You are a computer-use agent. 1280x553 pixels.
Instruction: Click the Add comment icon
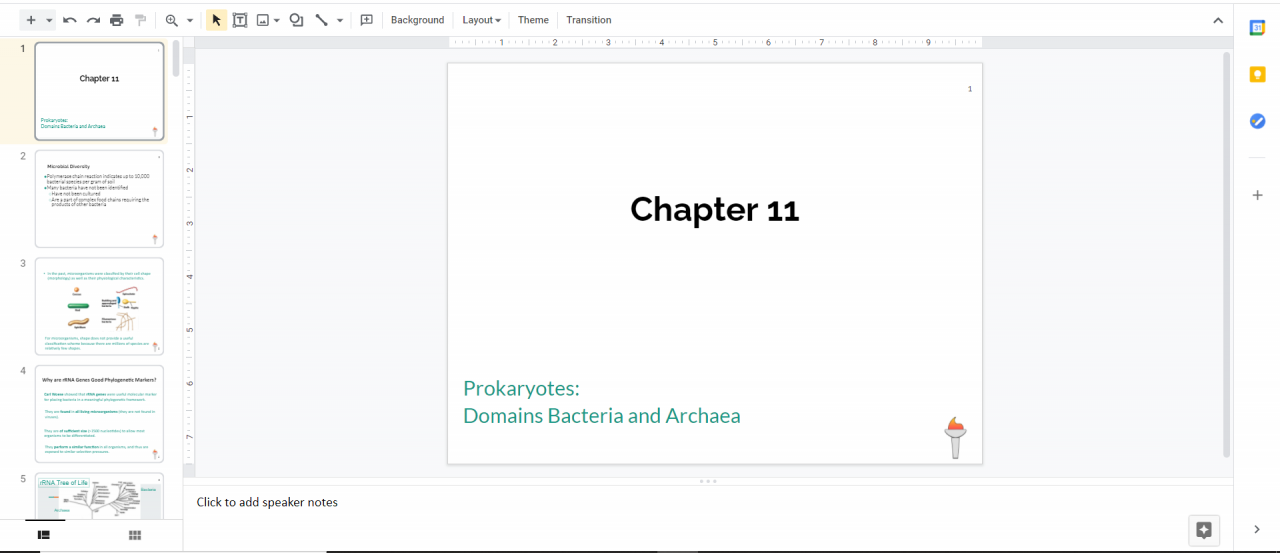pyautogui.click(x=366, y=20)
